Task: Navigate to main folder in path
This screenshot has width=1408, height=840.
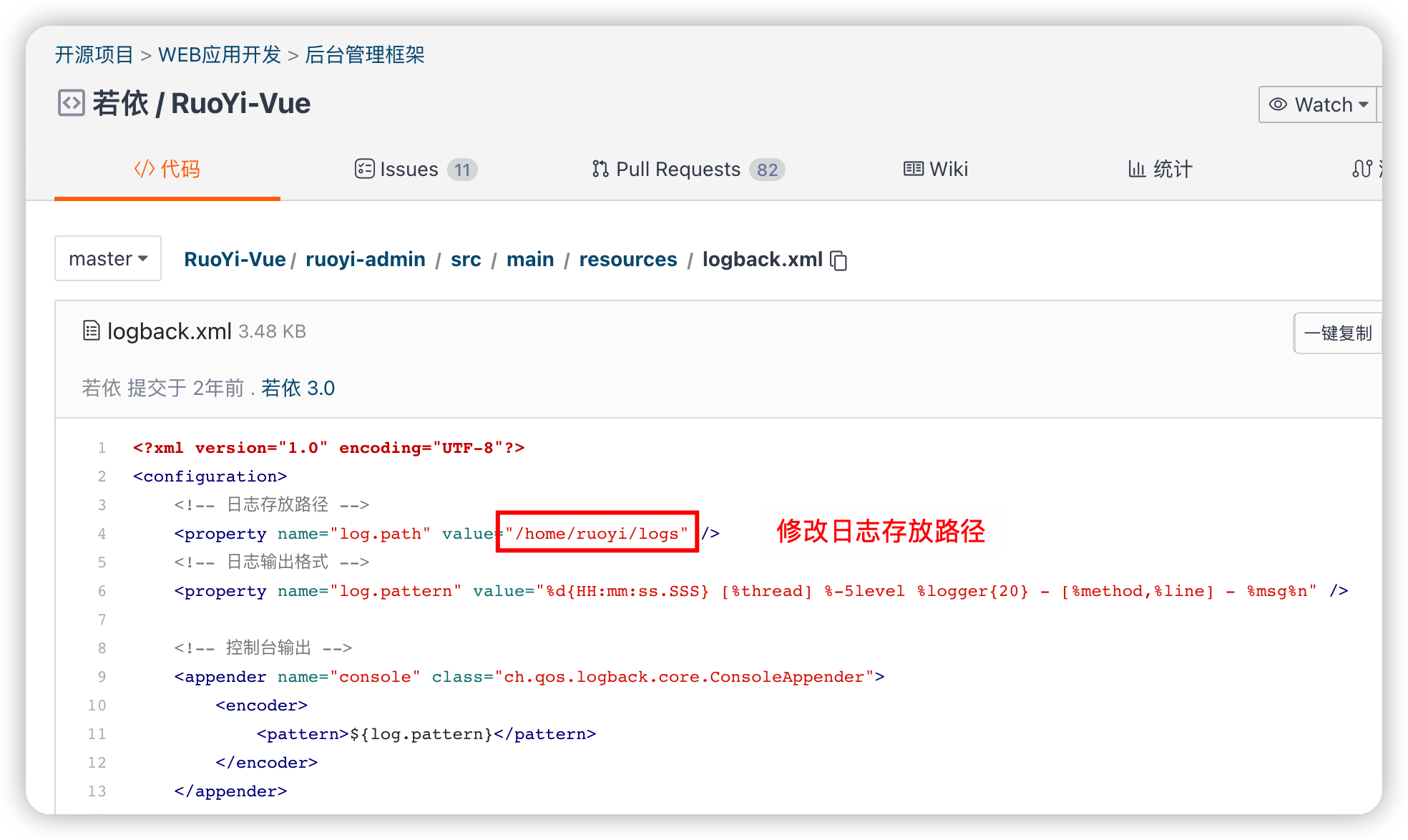Action: pyautogui.click(x=530, y=259)
